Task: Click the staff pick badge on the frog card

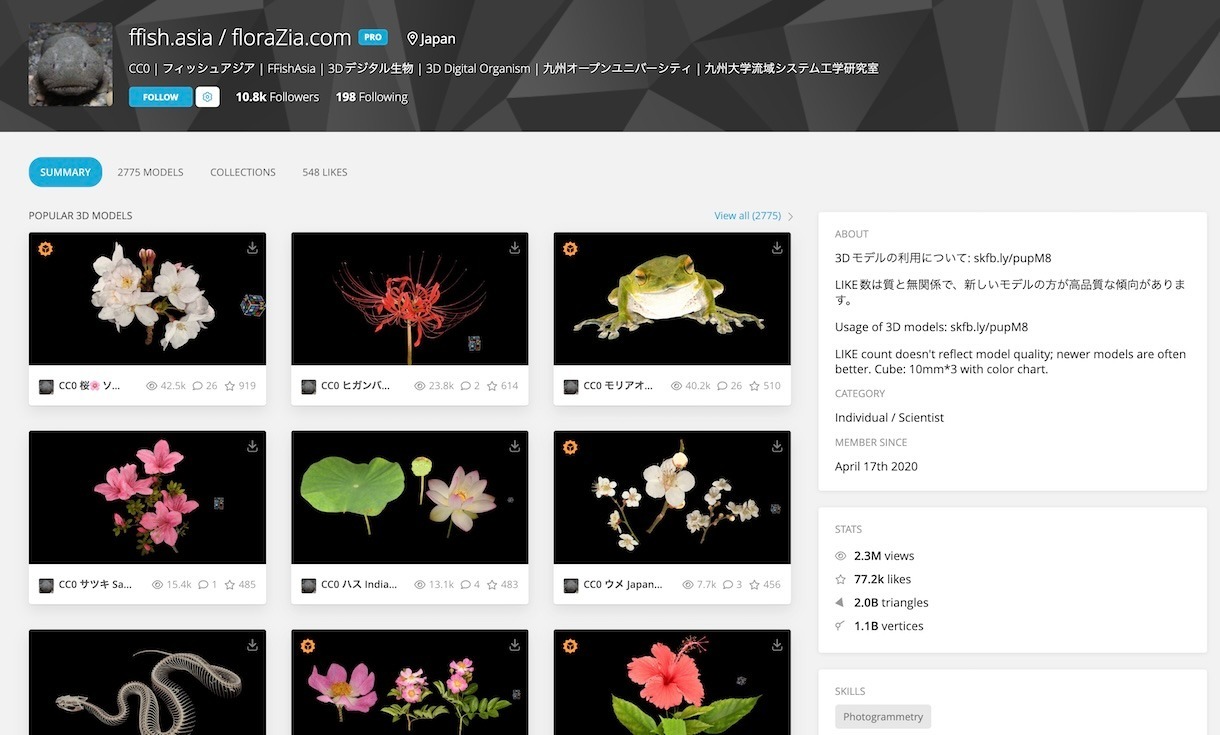Action: 570,248
